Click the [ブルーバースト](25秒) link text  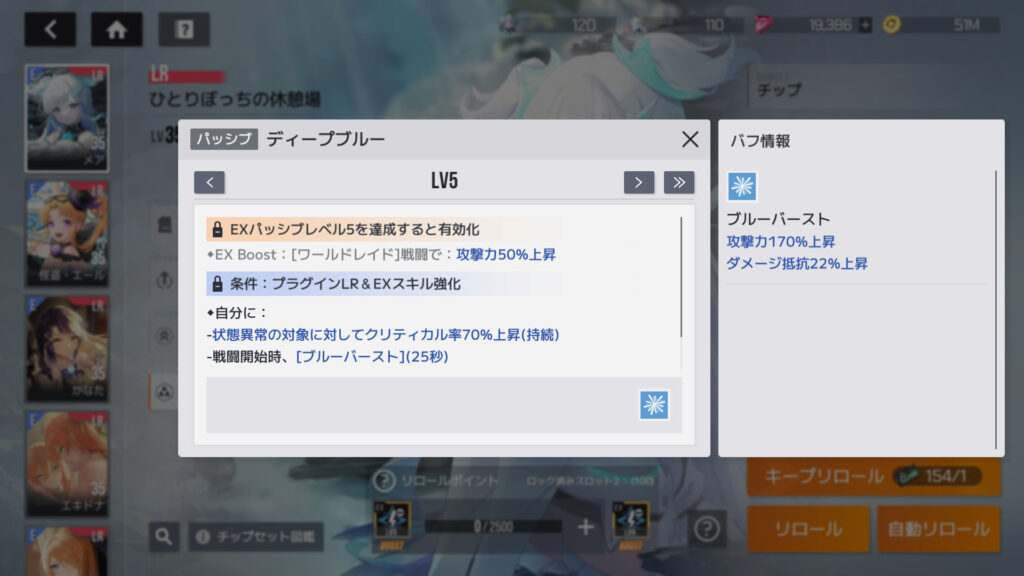[x=372, y=357]
